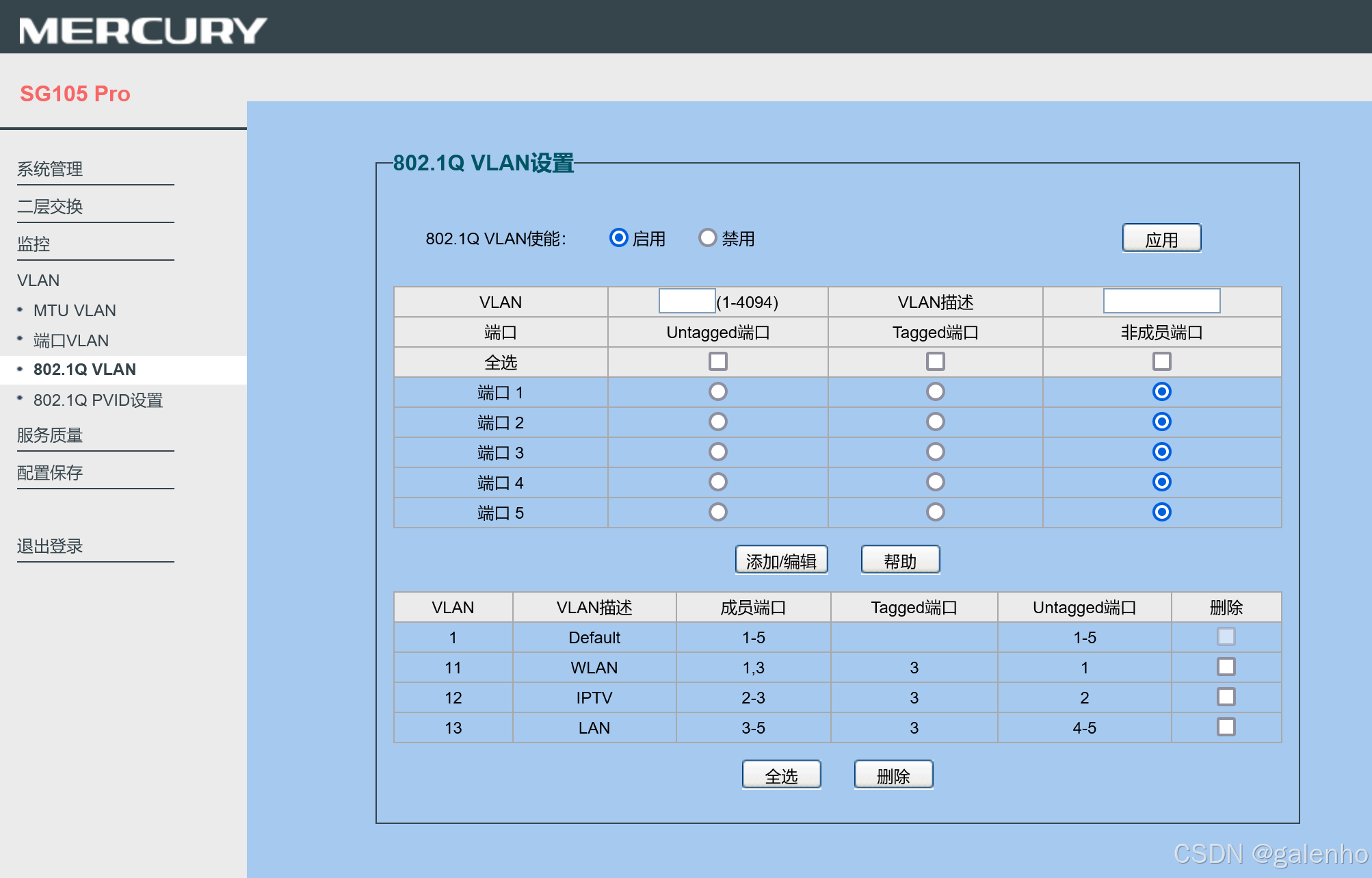Tick delete checkbox for WLAN VLAN 11
The height and width of the screenshot is (878, 1372).
click(x=1226, y=667)
